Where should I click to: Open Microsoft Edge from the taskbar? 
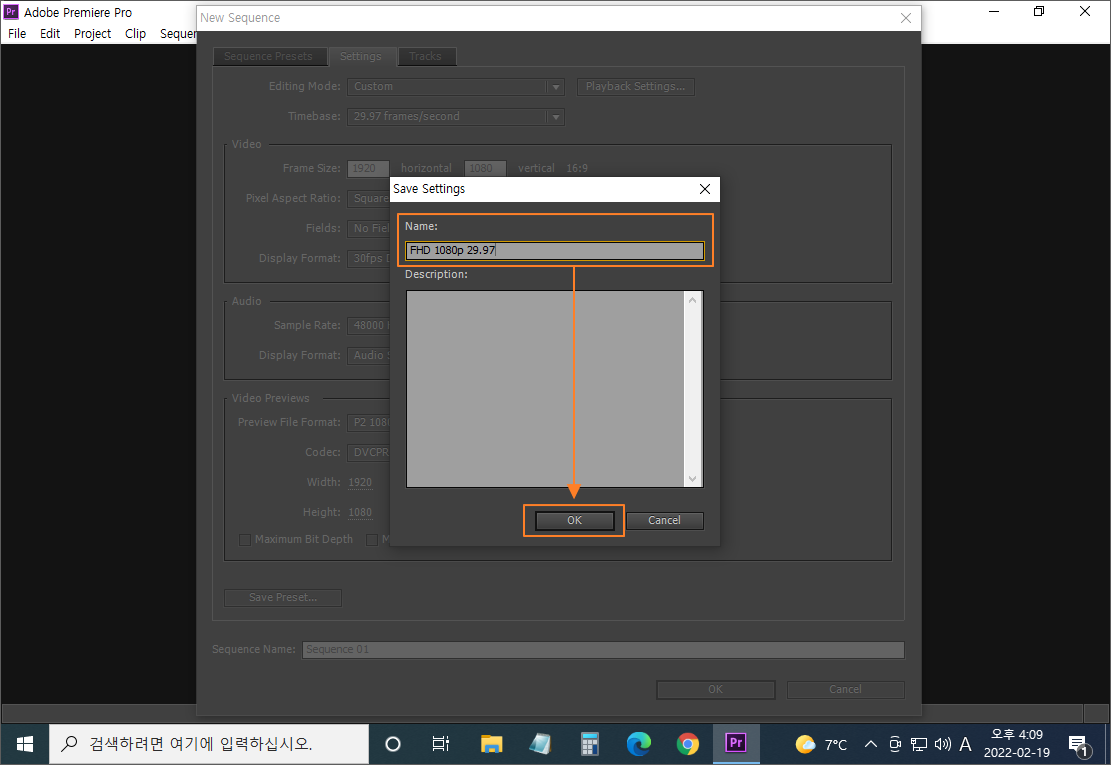point(639,744)
